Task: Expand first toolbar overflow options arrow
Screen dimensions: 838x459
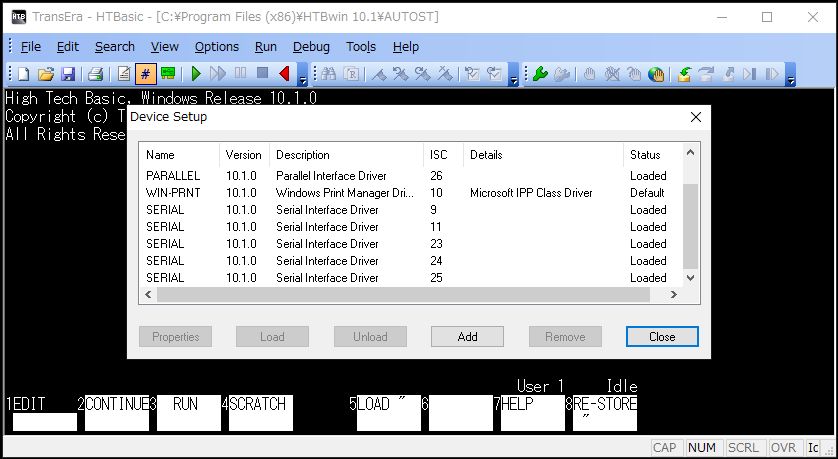Action: (x=302, y=75)
